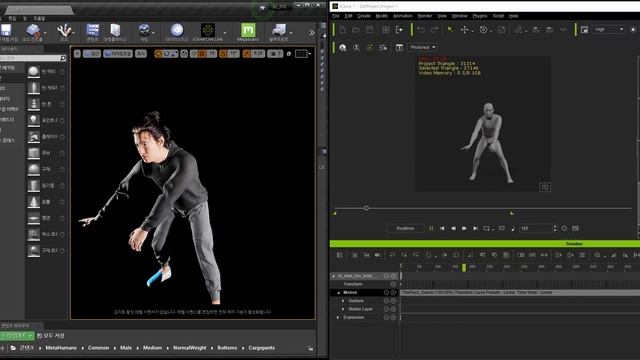
Task: Click MetaHumans in Content Browser breadcrumb
Action: tap(61, 348)
